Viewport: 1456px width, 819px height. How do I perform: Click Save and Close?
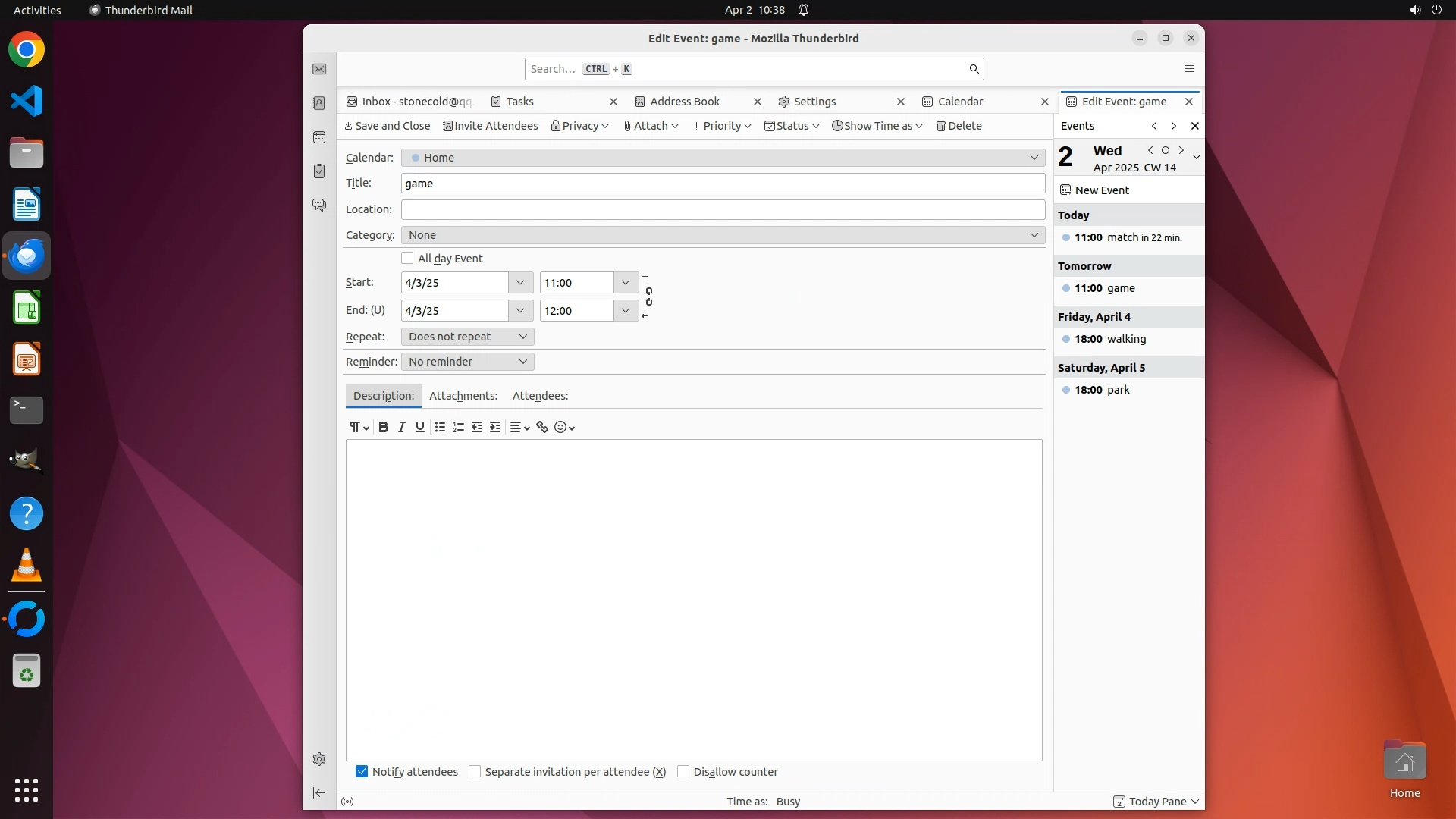pyautogui.click(x=388, y=126)
